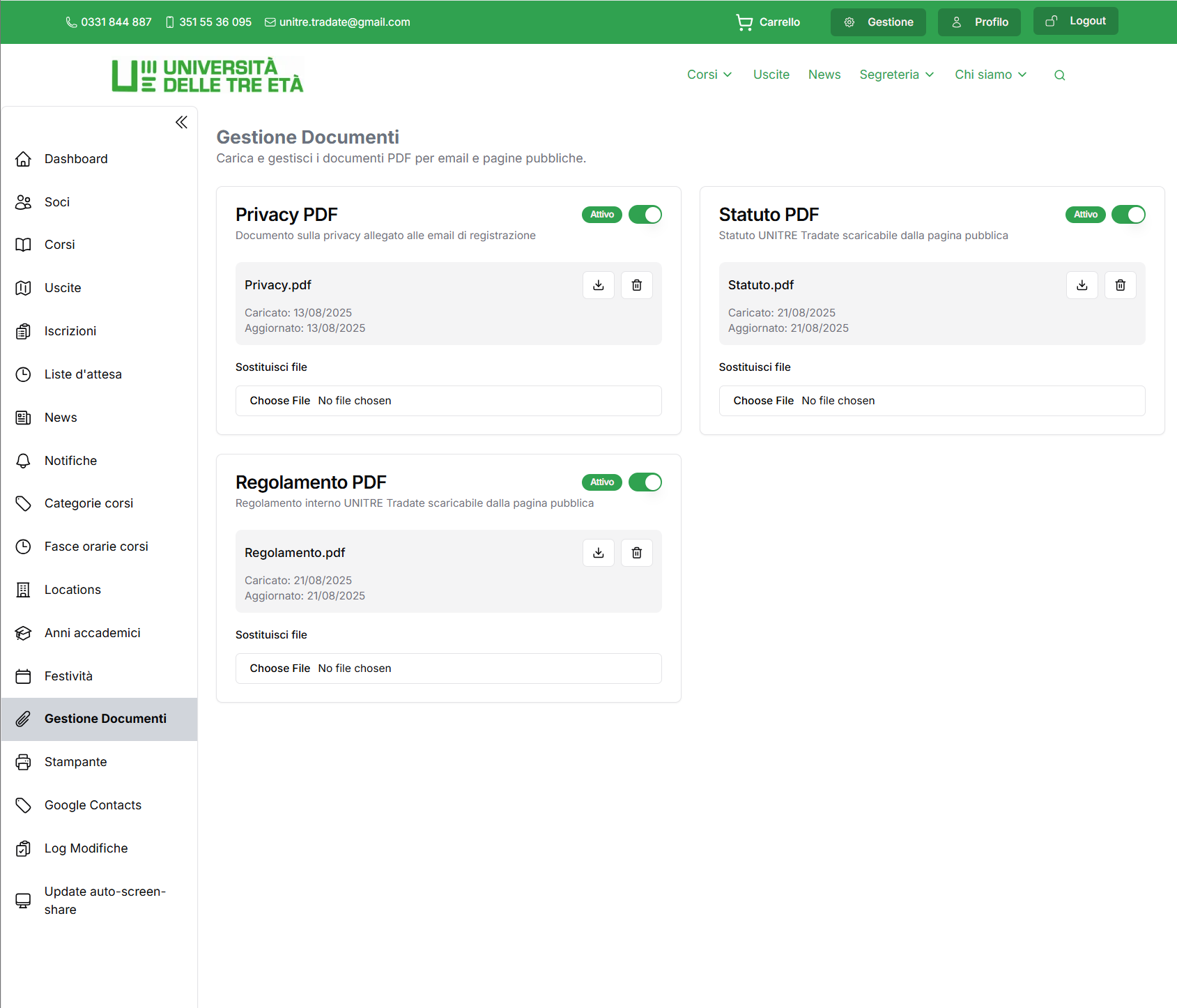Open the search magnifier icon
This screenshot has width=1177, height=1008.
[x=1059, y=75]
